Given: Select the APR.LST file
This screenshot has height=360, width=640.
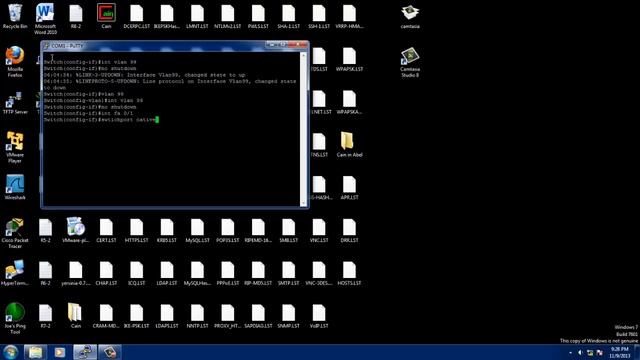Looking at the screenshot, I should click(349, 188).
